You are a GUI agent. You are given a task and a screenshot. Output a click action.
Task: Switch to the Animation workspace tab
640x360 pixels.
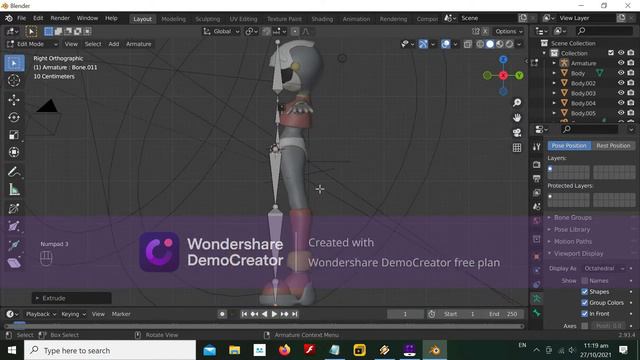pos(356,19)
